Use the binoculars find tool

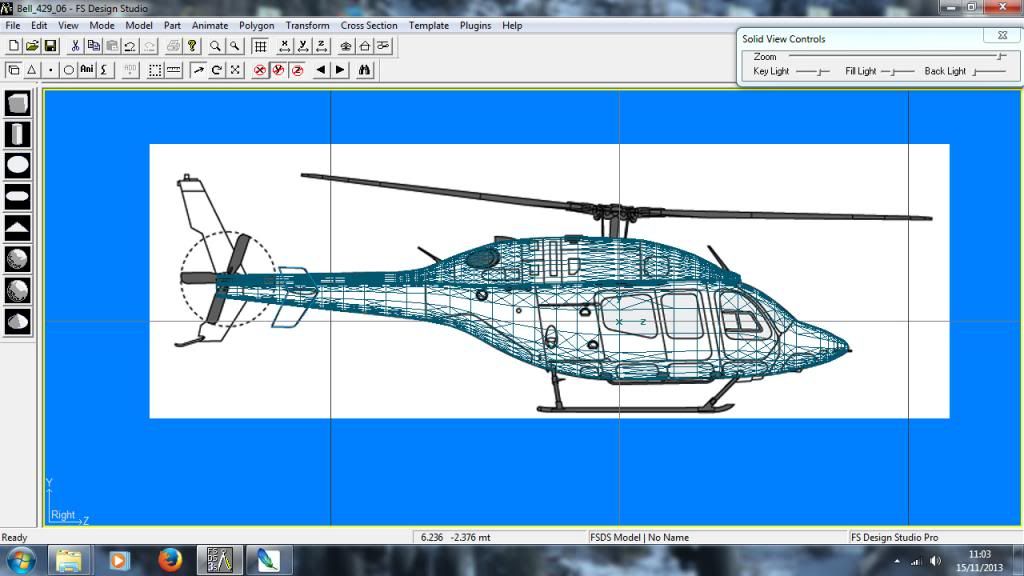[x=363, y=69]
